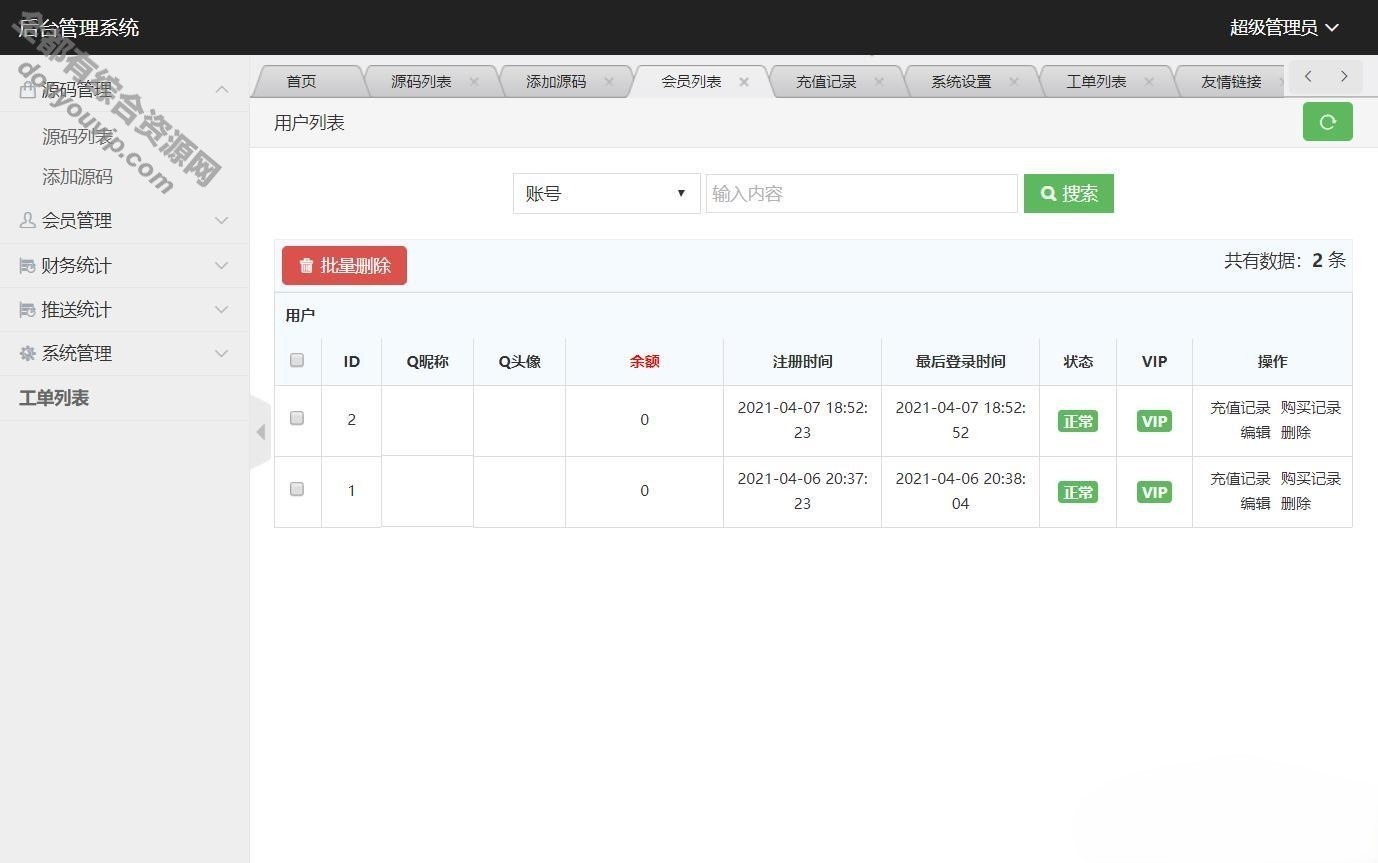Close the 添加源码 tab
Viewport: 1378px width, 863px height.
(x=609, y=82)
